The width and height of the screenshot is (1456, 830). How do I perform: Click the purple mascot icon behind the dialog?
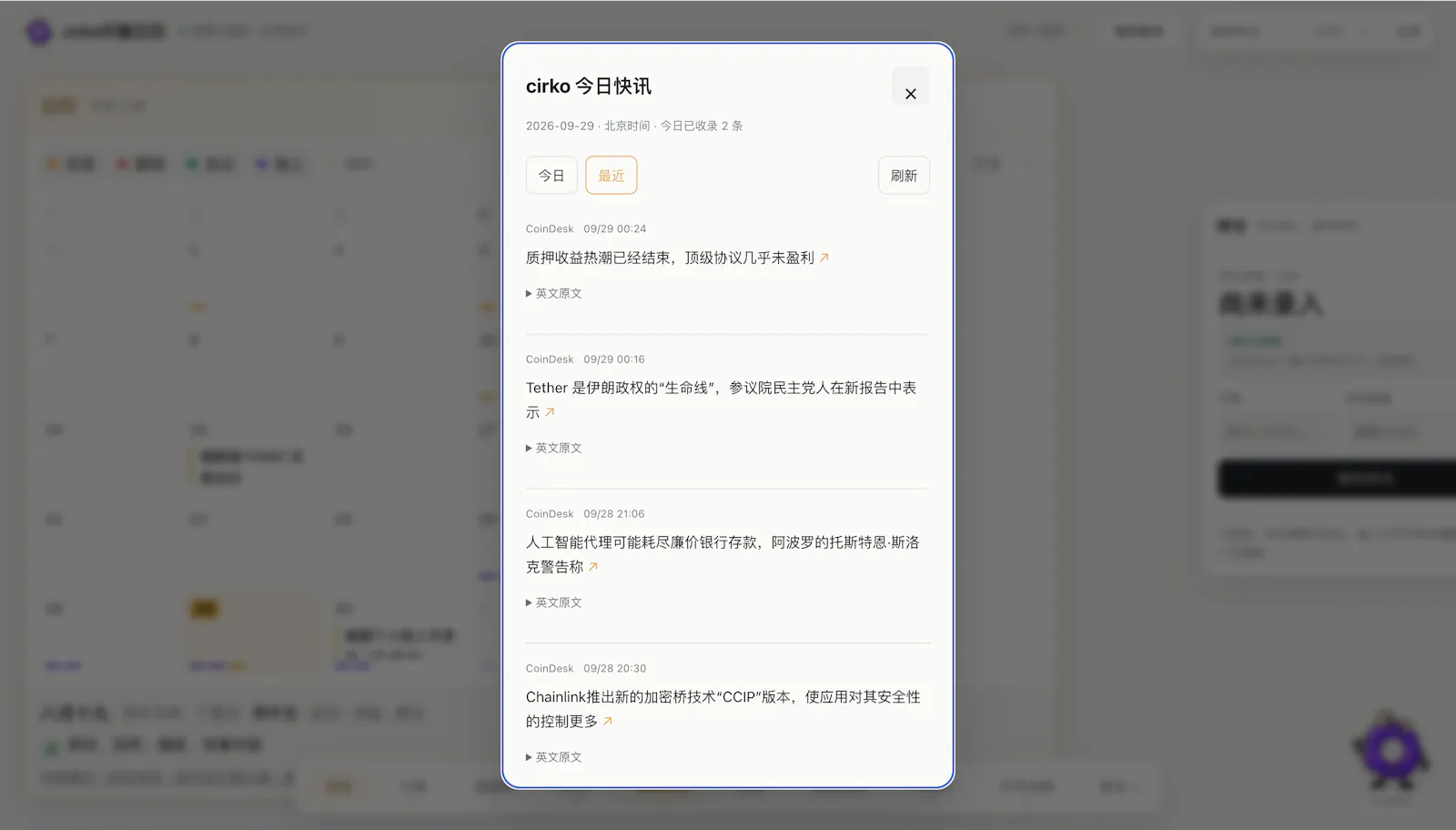(1391, 752)
